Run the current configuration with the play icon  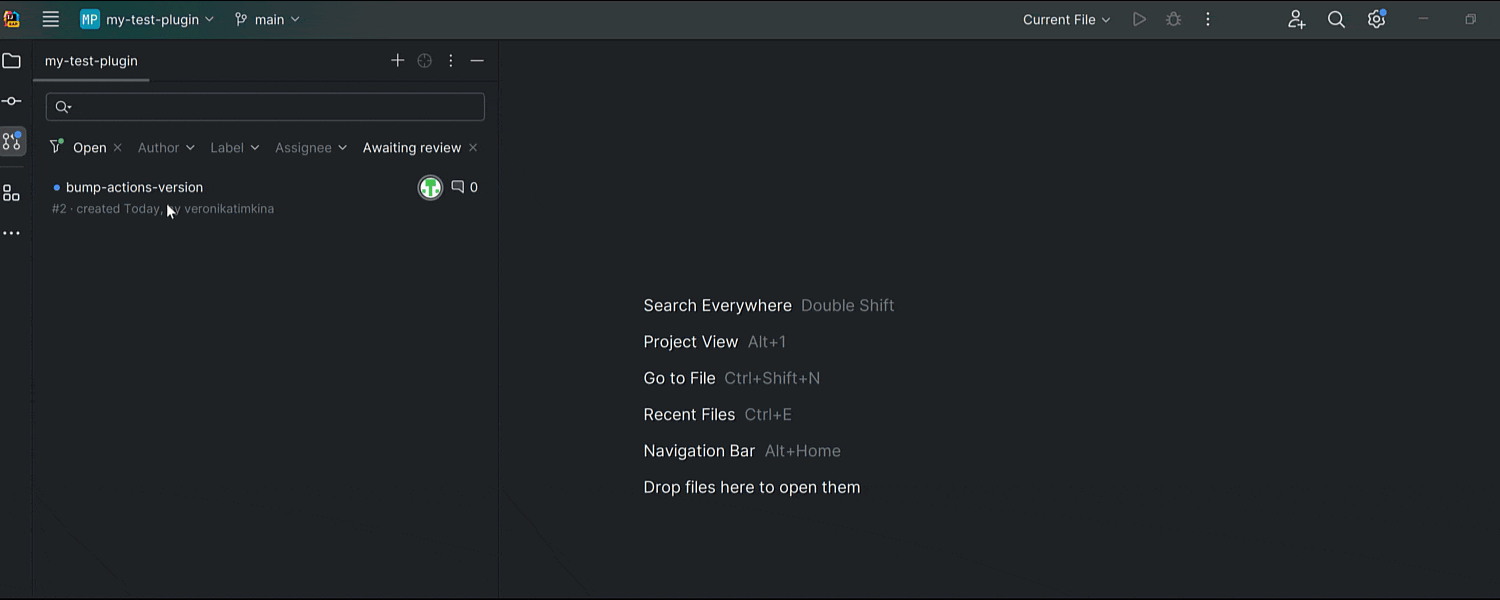pyautogui.click(x=1139, y=19)
